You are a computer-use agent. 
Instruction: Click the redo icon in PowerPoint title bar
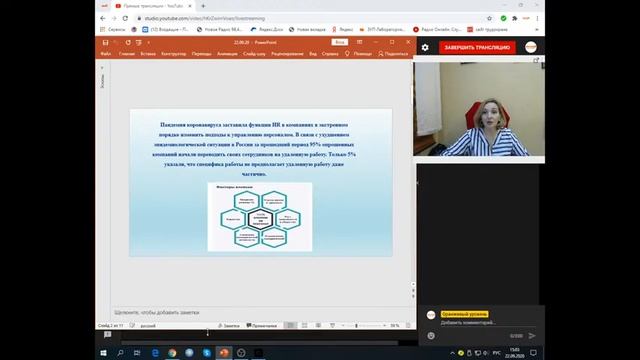[128, 42]
